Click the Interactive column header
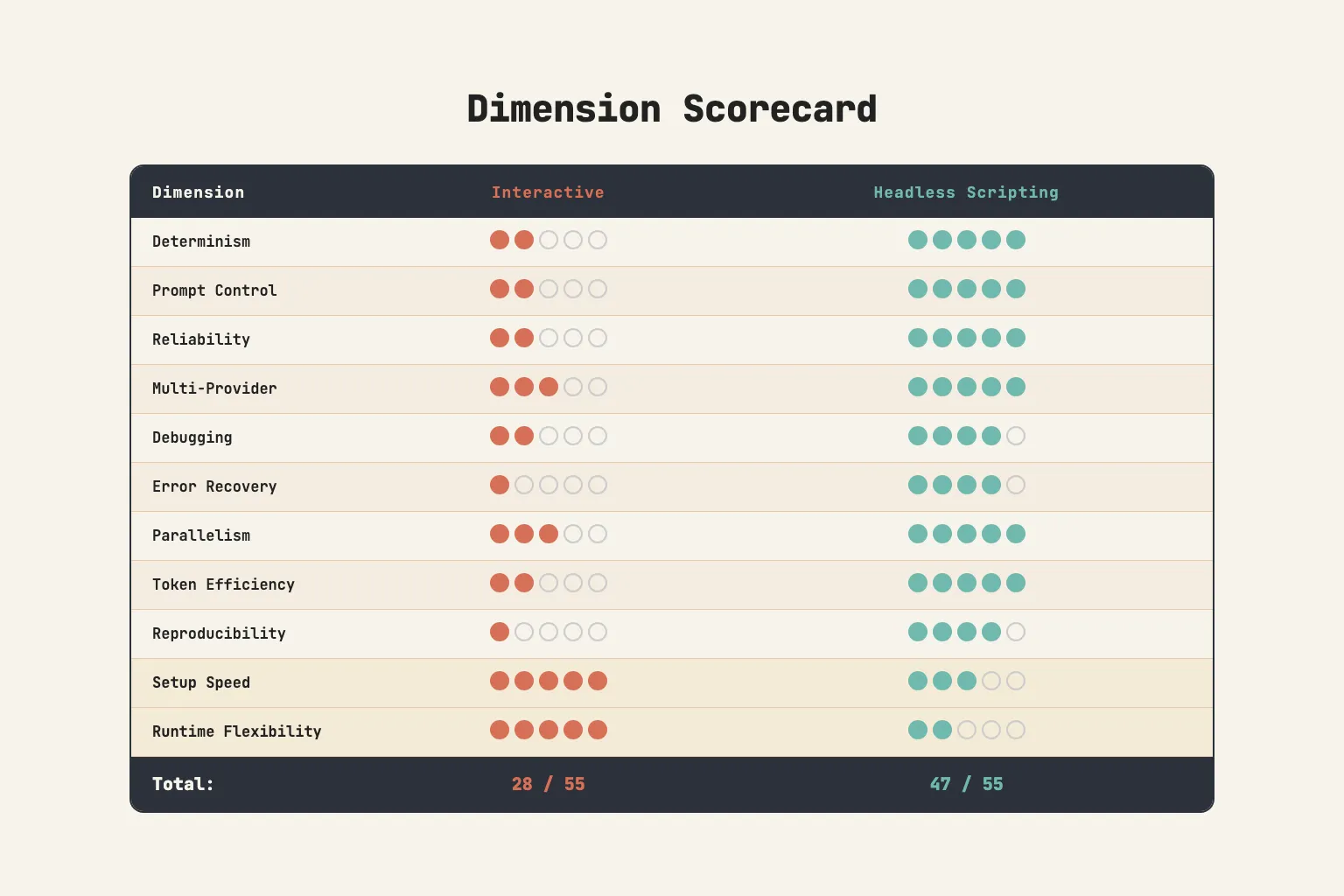This screenshot has width=1344, height=896. 548,192
